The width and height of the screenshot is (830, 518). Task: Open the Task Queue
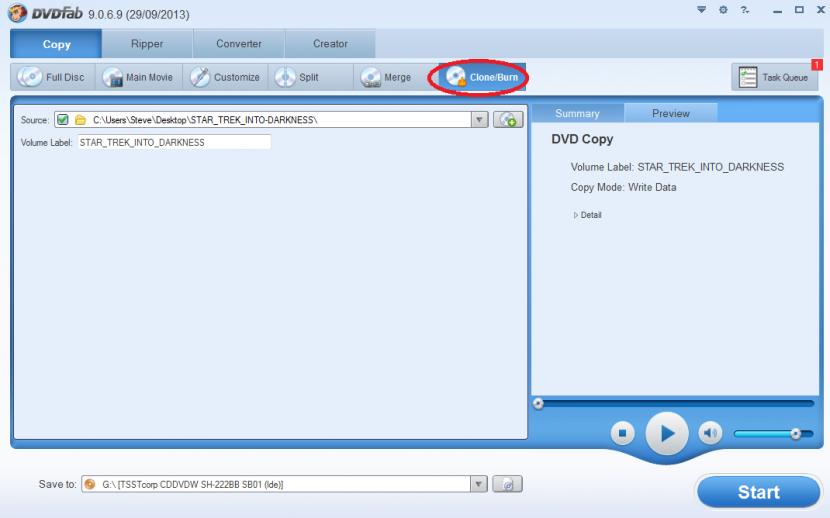pyautogui.click(x=774, y=77)
